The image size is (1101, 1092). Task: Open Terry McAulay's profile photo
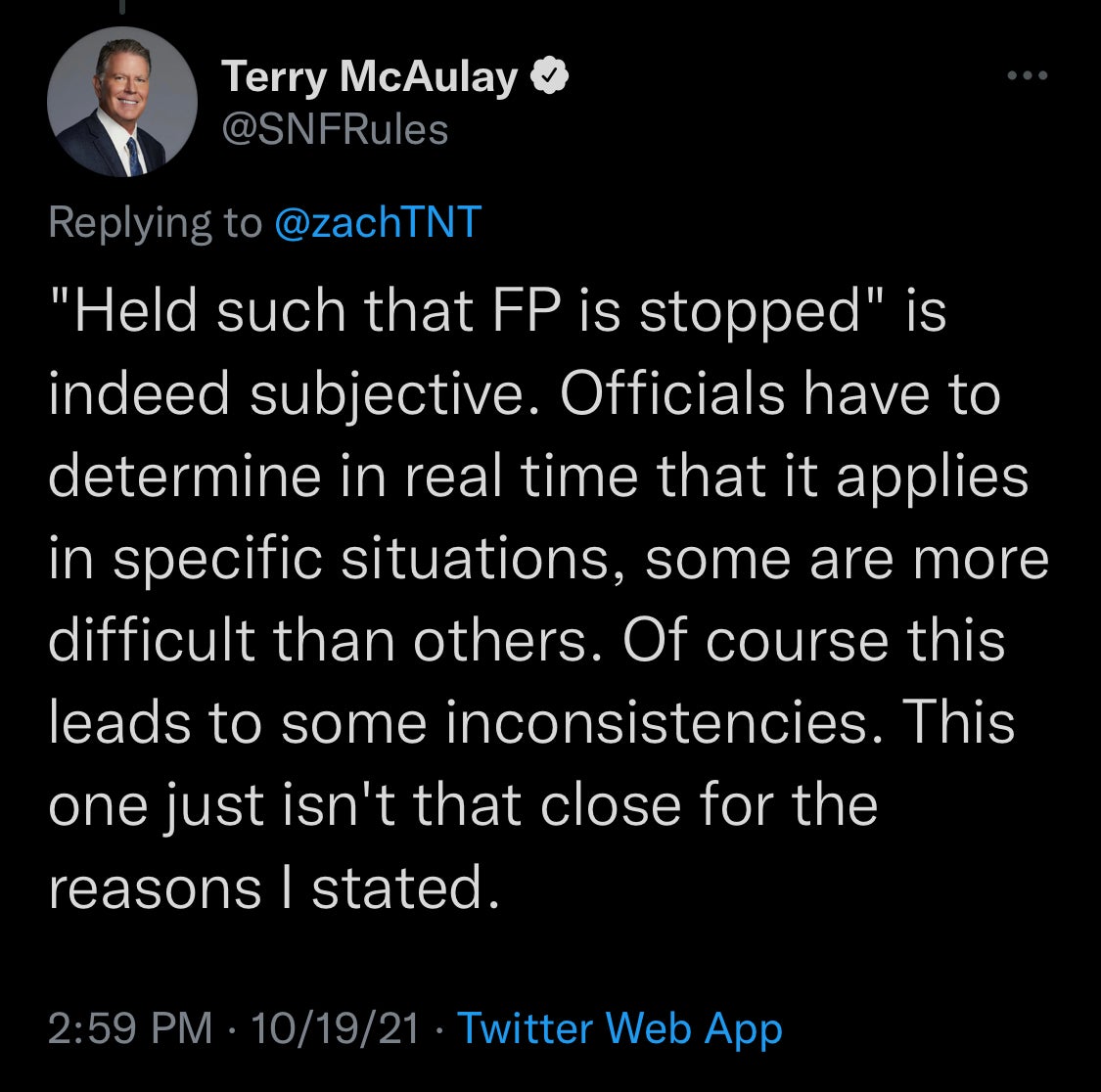click(121, 102)
